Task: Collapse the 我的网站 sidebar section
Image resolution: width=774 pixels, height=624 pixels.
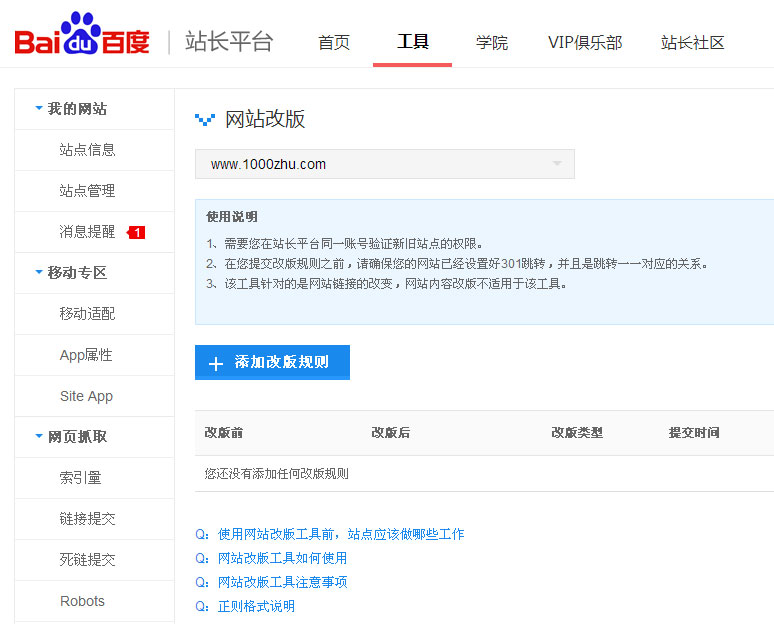Action: (x=70, y=109)
